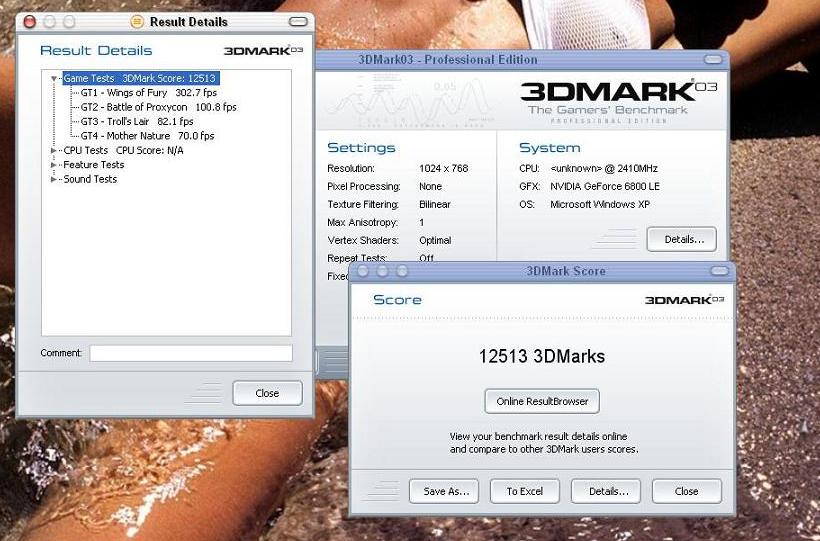Open Details in 3DMark Score window
Viewport: 820px width, 541px height.
(606, 491)
